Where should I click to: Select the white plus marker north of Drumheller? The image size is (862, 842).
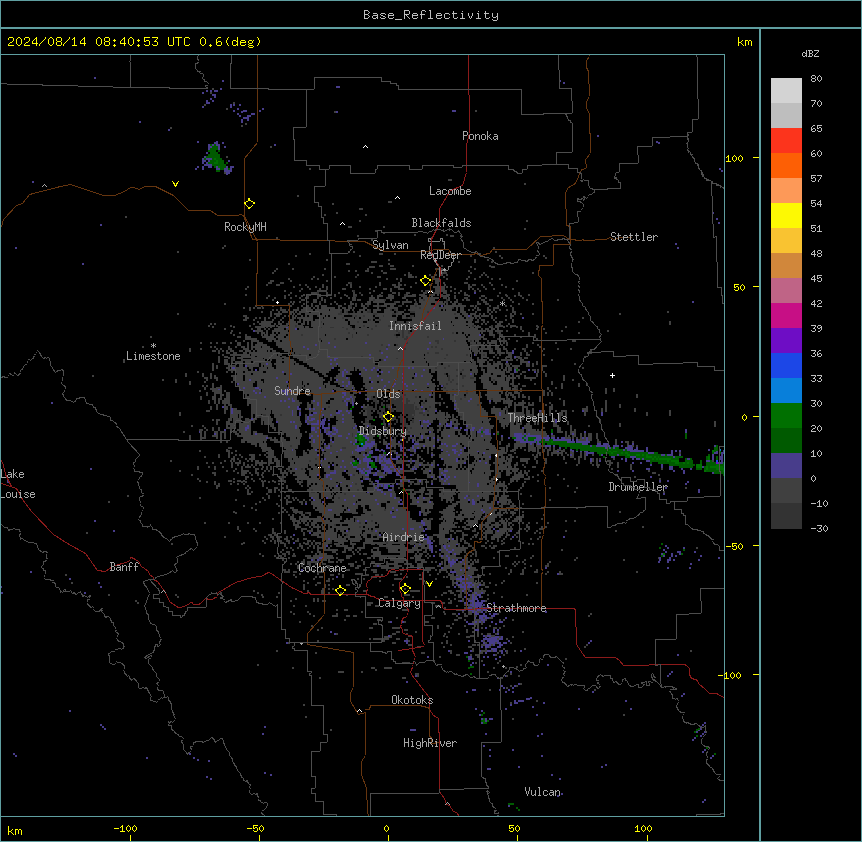(x=612, y=375)
